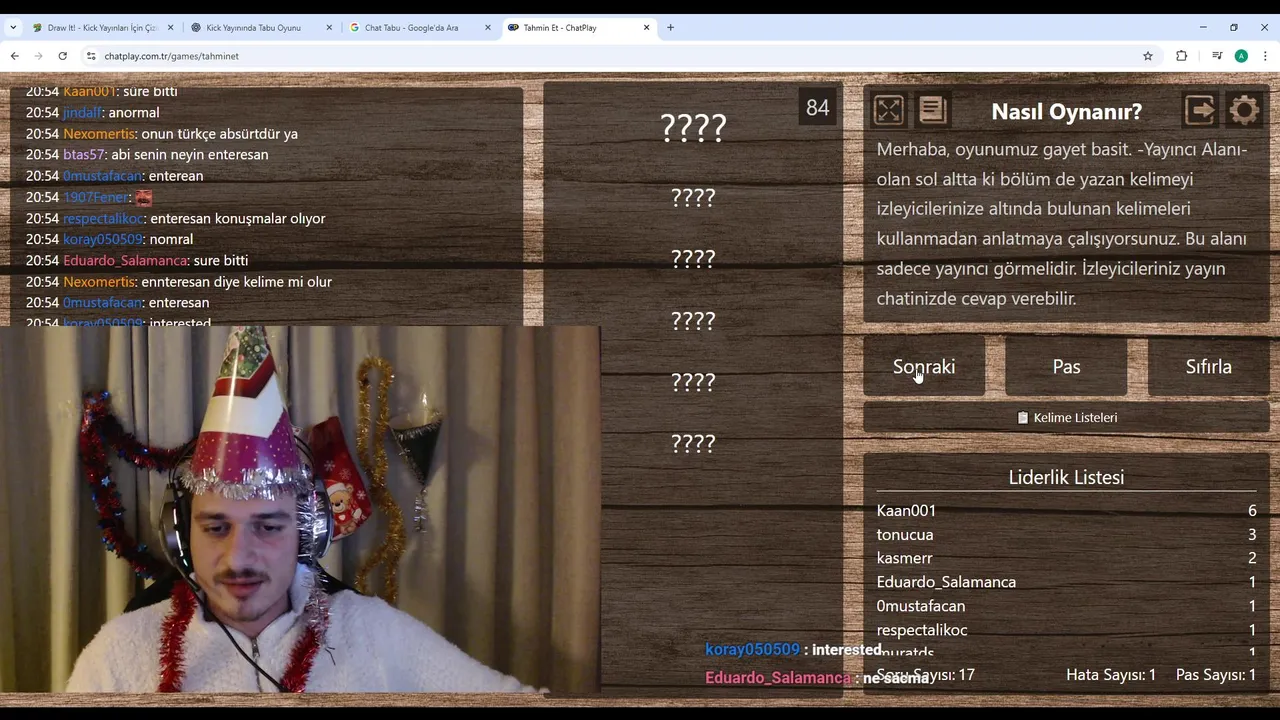The width and height of the screenshot is (1280, 720).
Task: Open the notes/word list page icon
Action: click(x=932, y=110)
